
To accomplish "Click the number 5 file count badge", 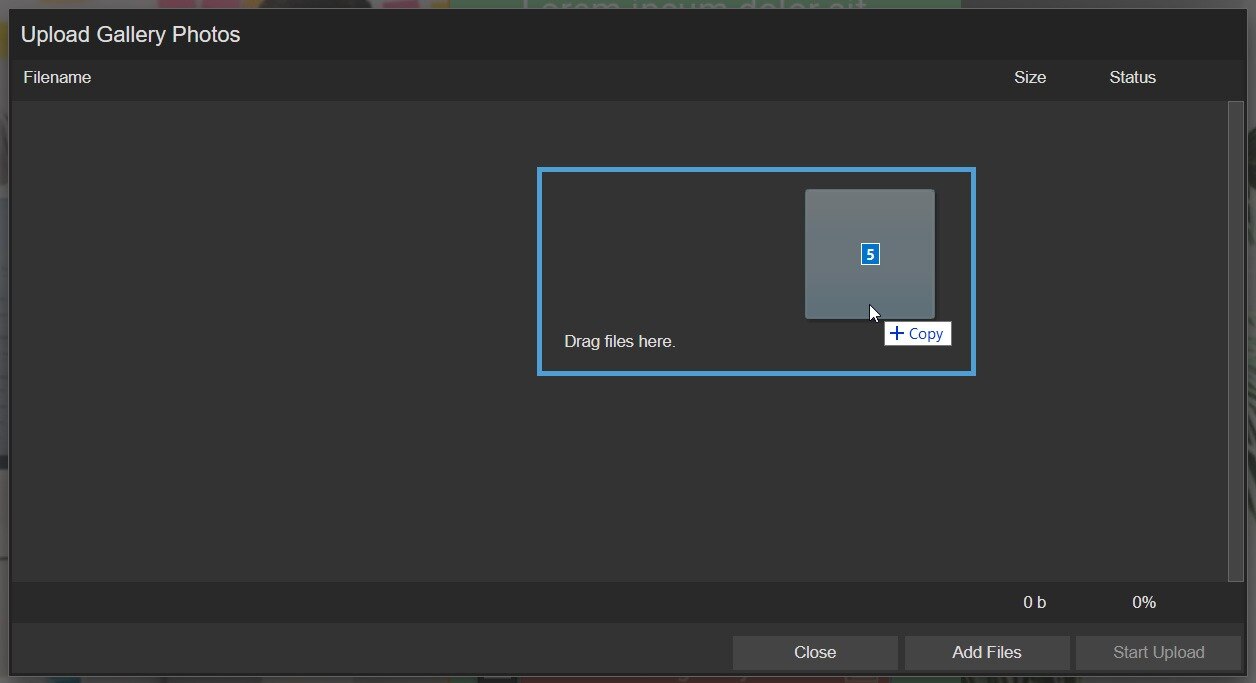I will [x=870, y=254].
